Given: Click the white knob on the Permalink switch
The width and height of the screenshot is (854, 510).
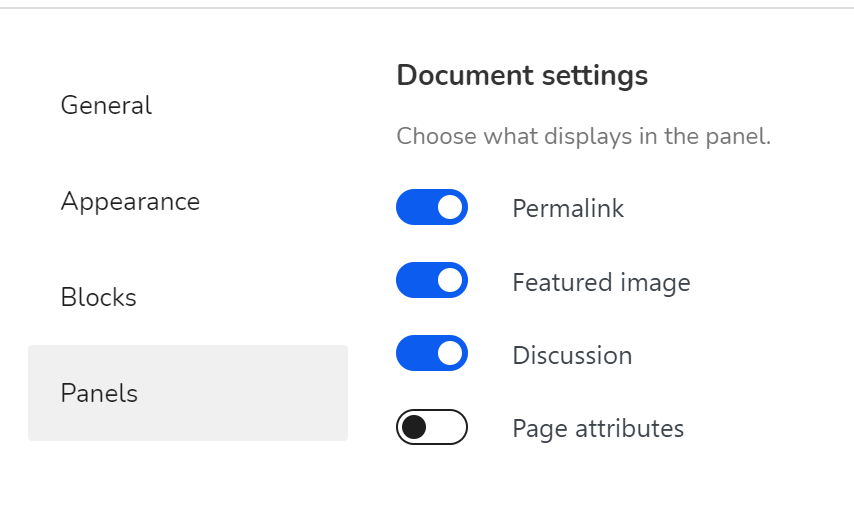Looking at the screenshot, I should pyautogui.click(x=450, y=207).
